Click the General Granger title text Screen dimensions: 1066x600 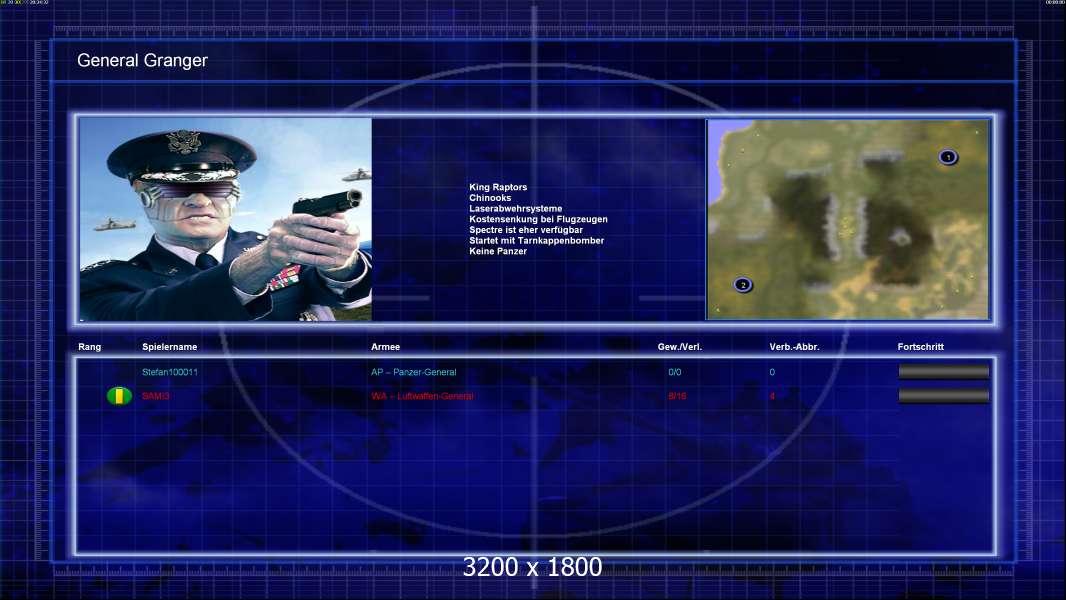142,60
